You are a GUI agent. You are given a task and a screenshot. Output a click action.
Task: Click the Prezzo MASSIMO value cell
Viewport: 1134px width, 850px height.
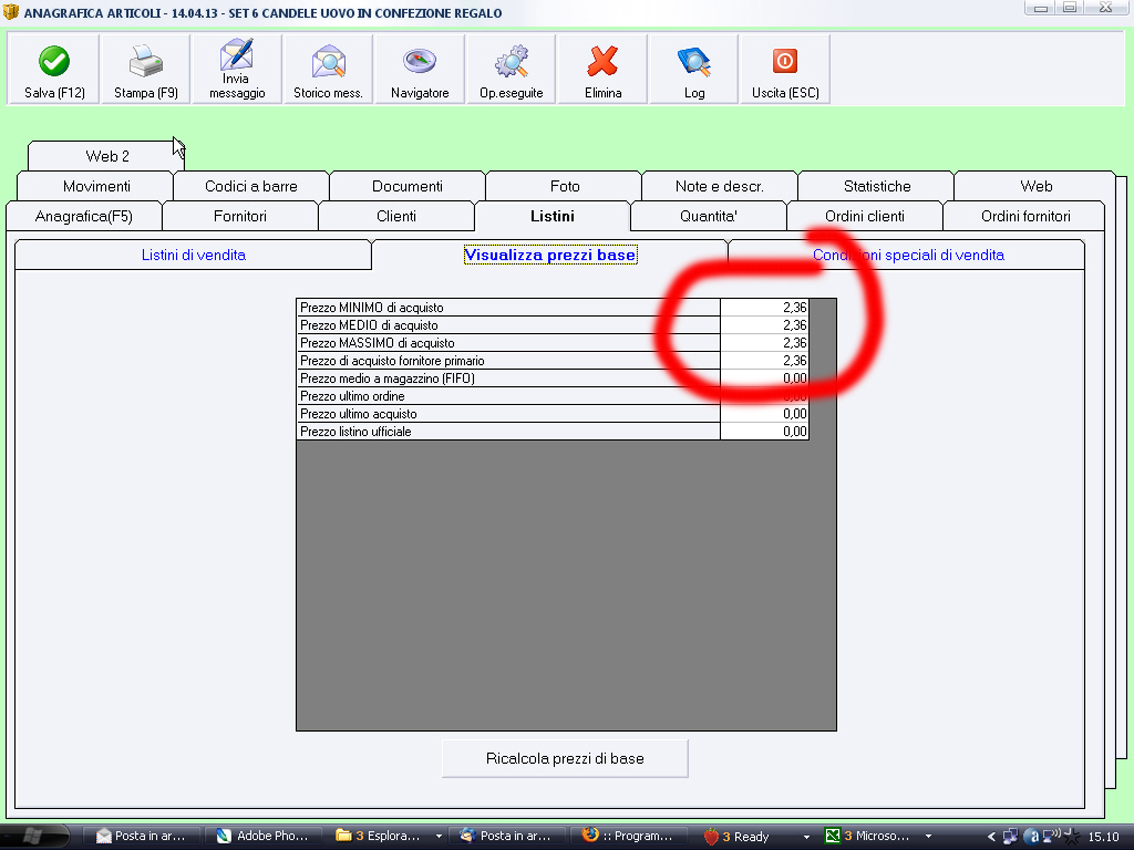pos(764,343)
